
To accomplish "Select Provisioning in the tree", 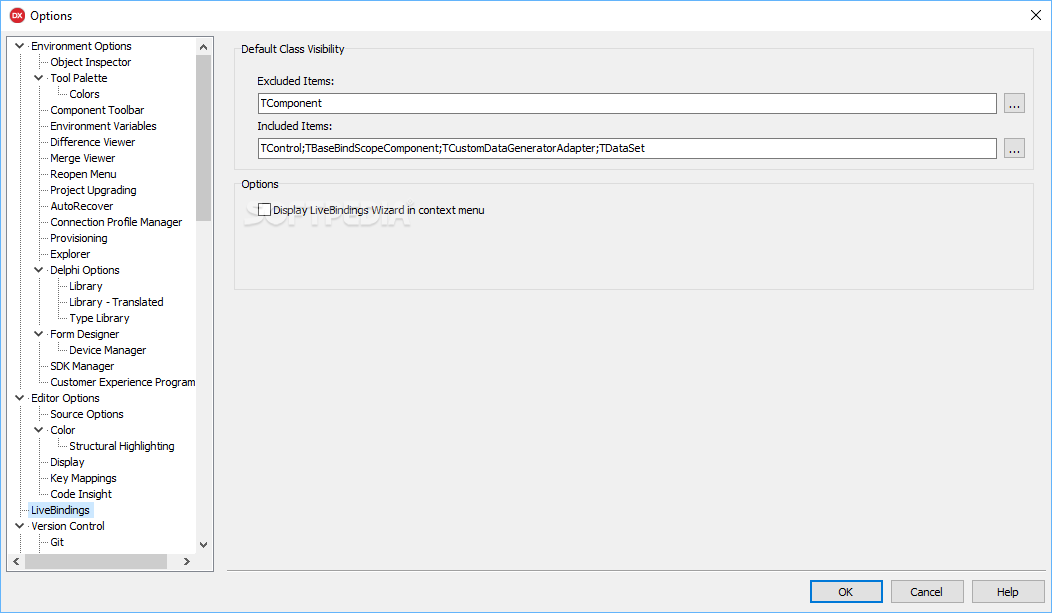I will tap(78, 238).
